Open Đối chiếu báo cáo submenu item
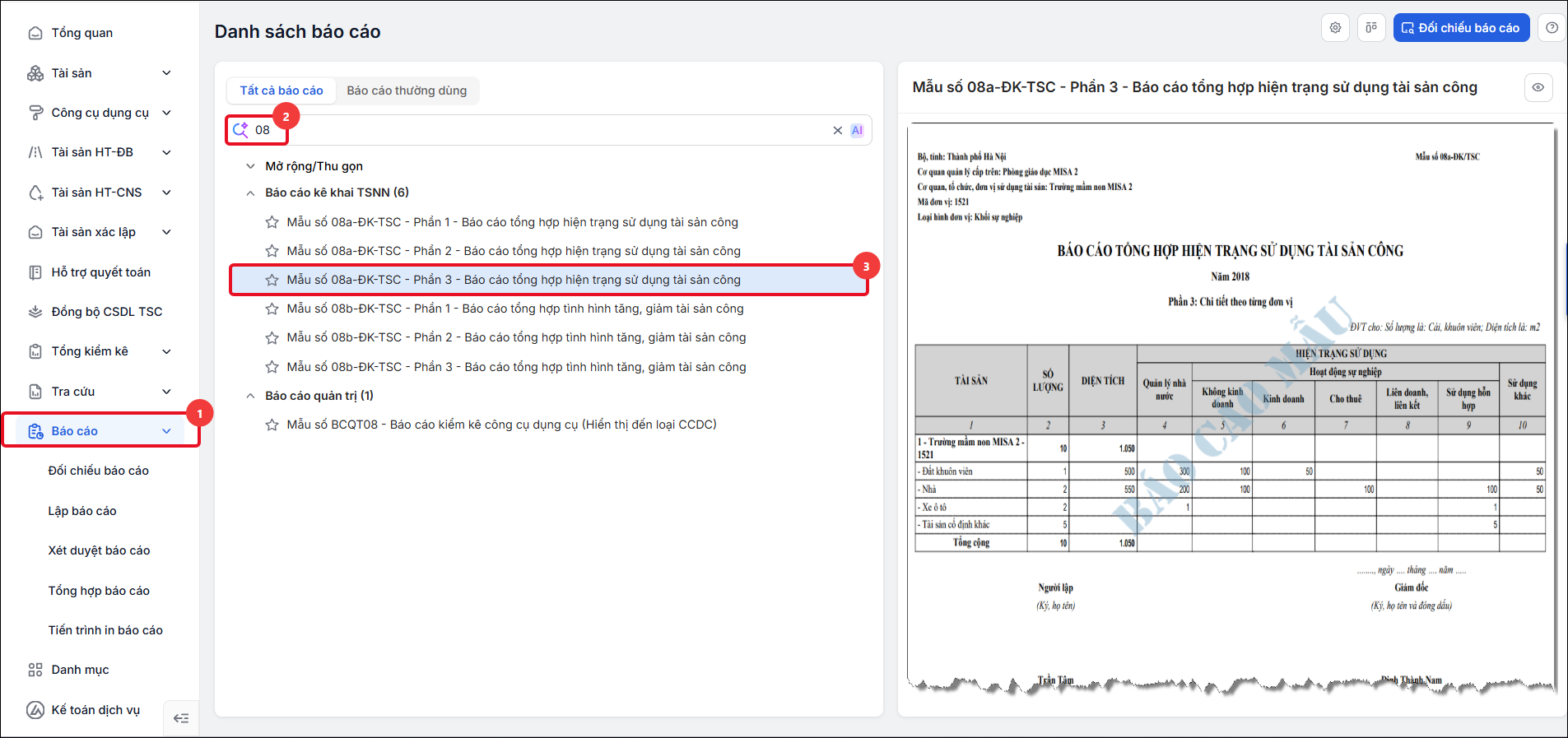Screen dimensions: 1568x738 pyautogui.click(x=99, y=471)
